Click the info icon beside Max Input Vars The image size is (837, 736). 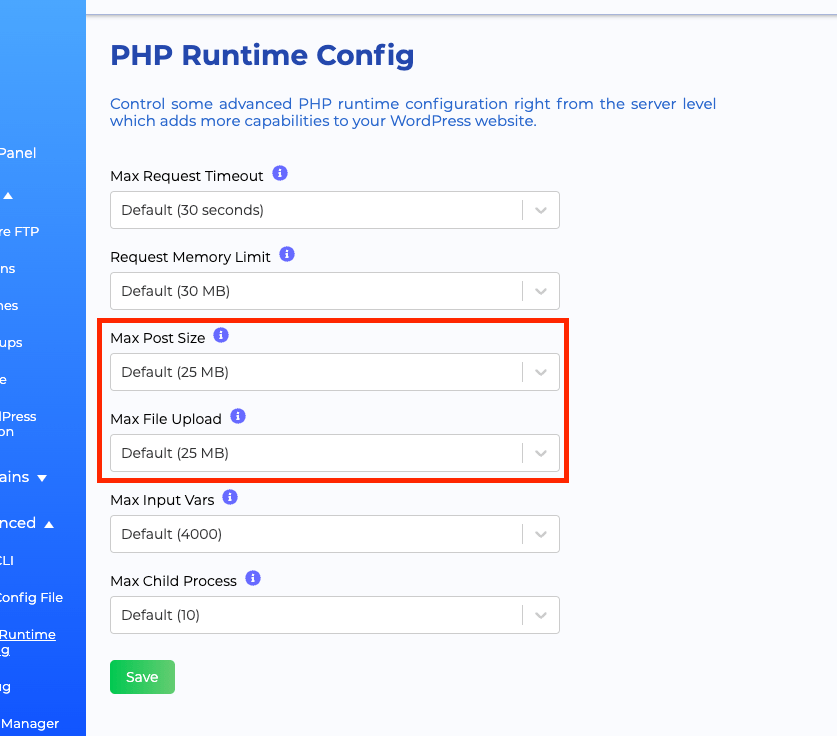pyautogui.click(x=228, y=498)
